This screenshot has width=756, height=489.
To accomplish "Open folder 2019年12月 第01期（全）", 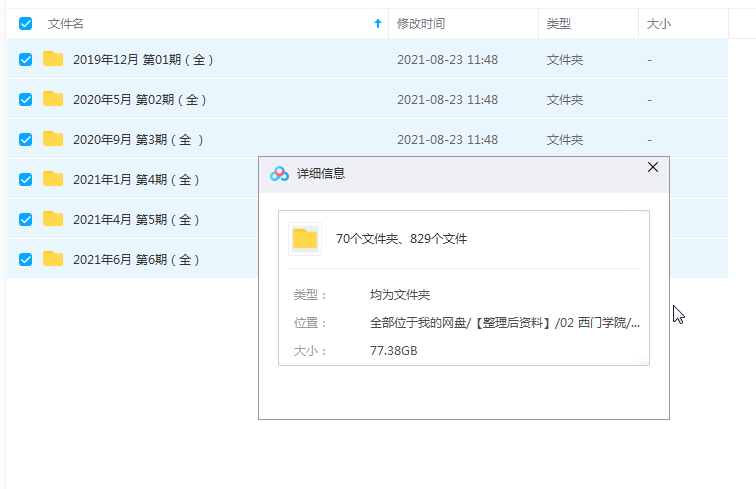I will coord(143,60).
